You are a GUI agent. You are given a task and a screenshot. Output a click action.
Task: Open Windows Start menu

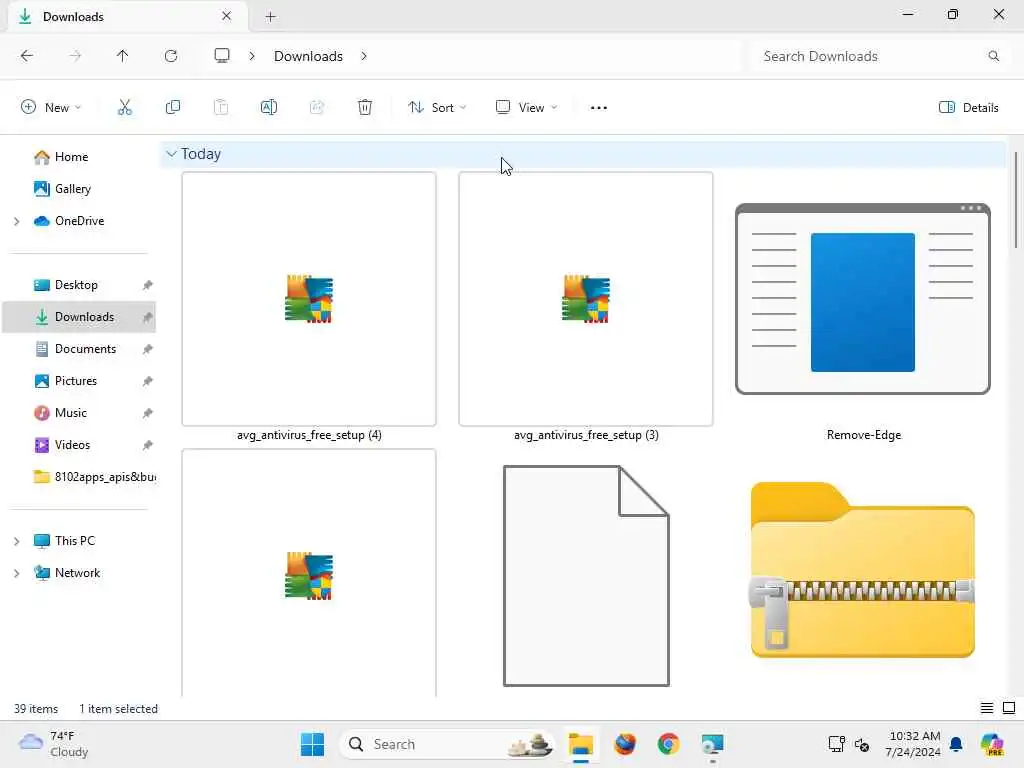pyautogui.click(x=312, y=744)
